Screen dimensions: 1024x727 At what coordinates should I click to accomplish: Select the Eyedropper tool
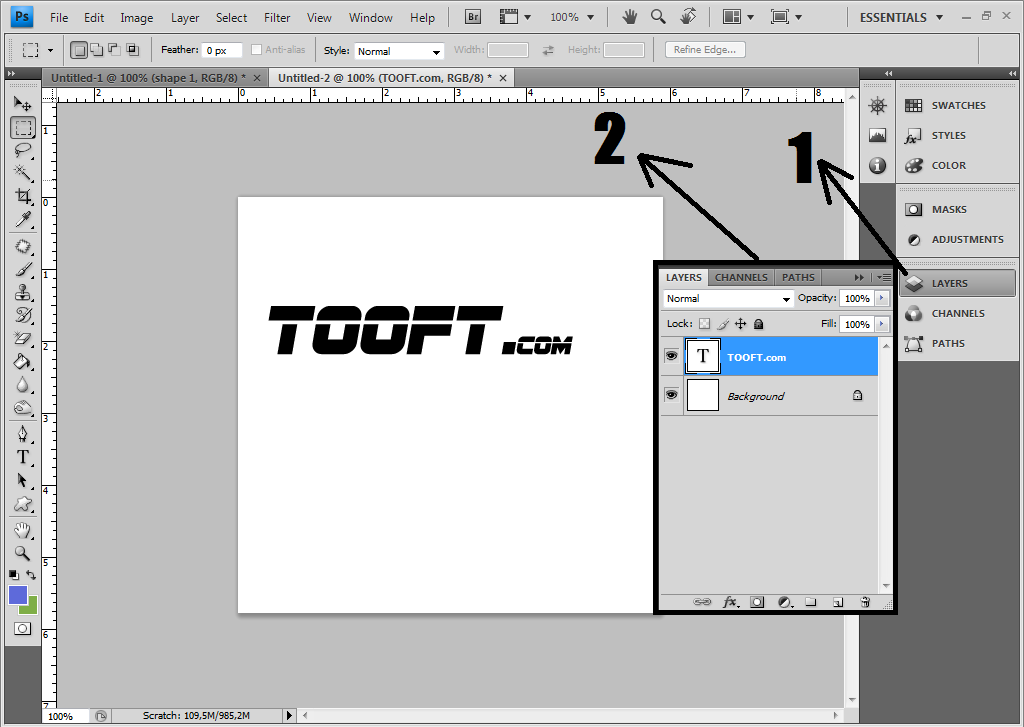click(23, 219)
